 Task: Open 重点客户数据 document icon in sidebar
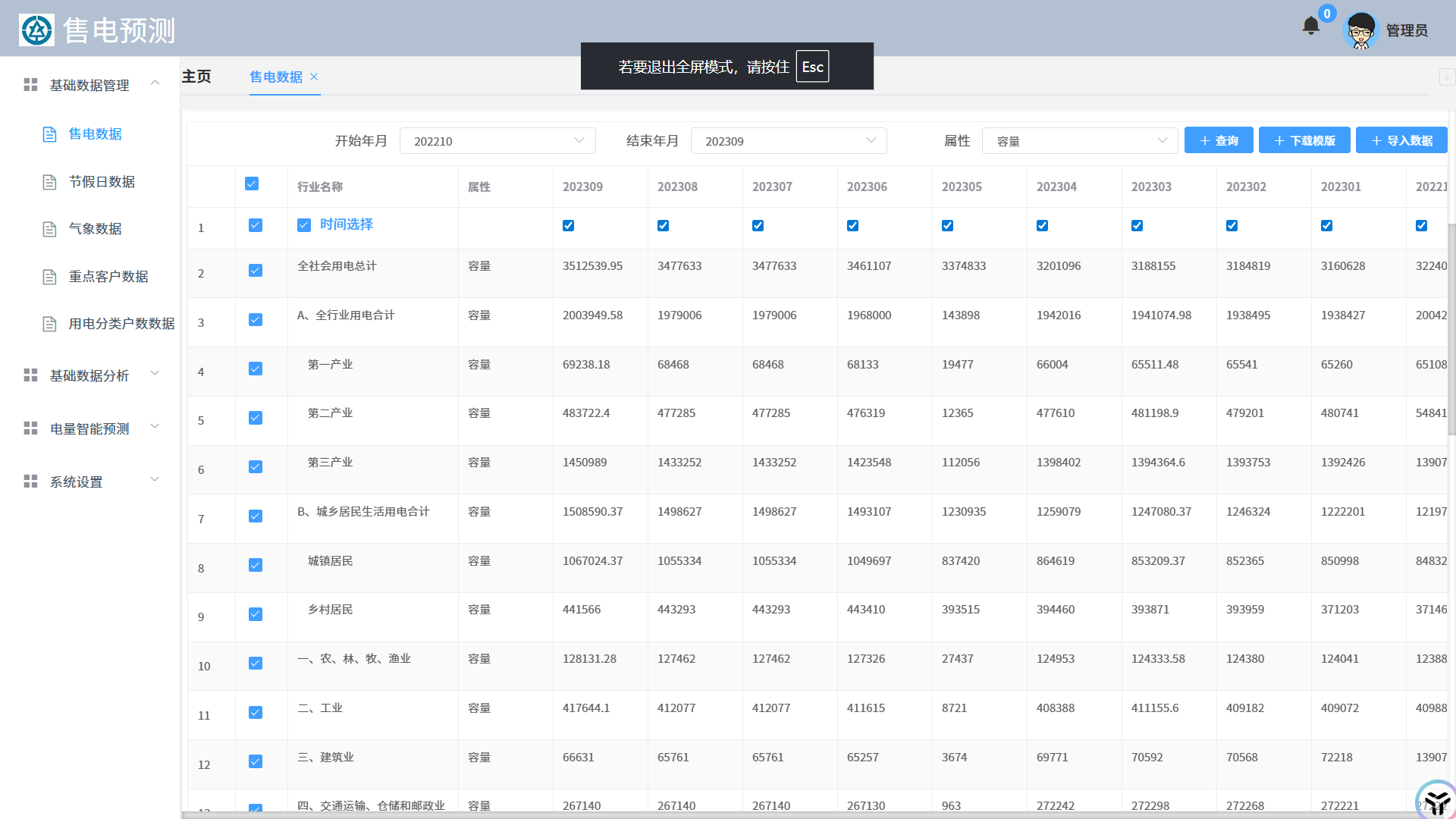[50, 277]
